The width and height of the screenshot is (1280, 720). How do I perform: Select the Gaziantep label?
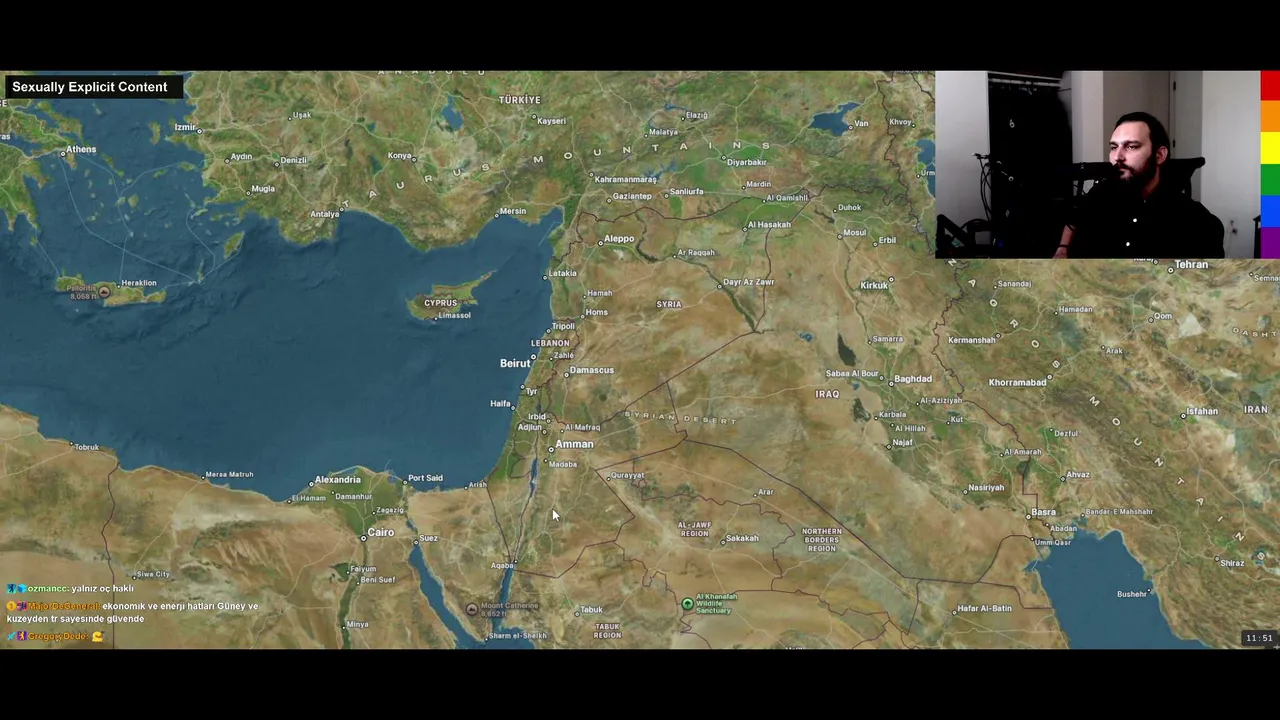pyautogui.click(x=632, y=196)
